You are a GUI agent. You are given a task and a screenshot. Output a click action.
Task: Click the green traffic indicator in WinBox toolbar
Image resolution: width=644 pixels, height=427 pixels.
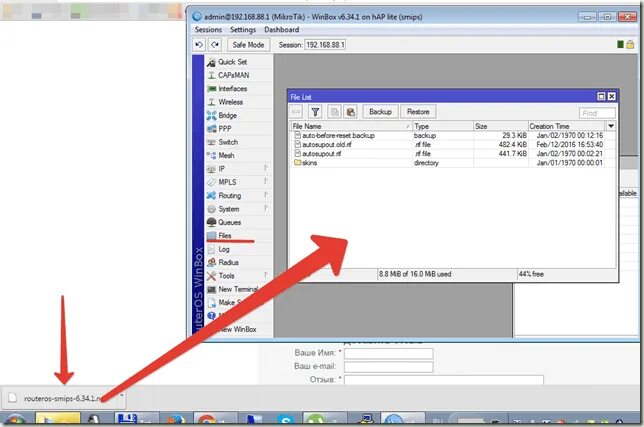pyautogui.click(x=620, y=44)
